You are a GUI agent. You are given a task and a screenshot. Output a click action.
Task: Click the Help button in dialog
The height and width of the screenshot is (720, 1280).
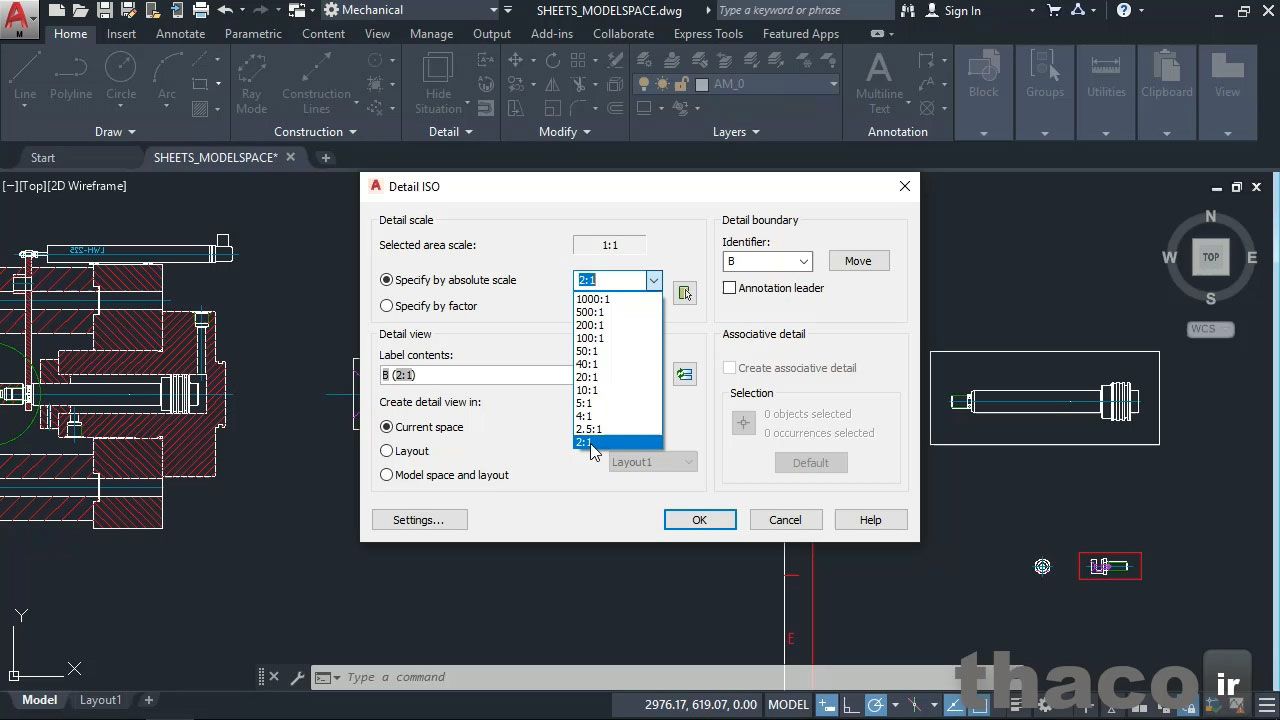[871, 520]
